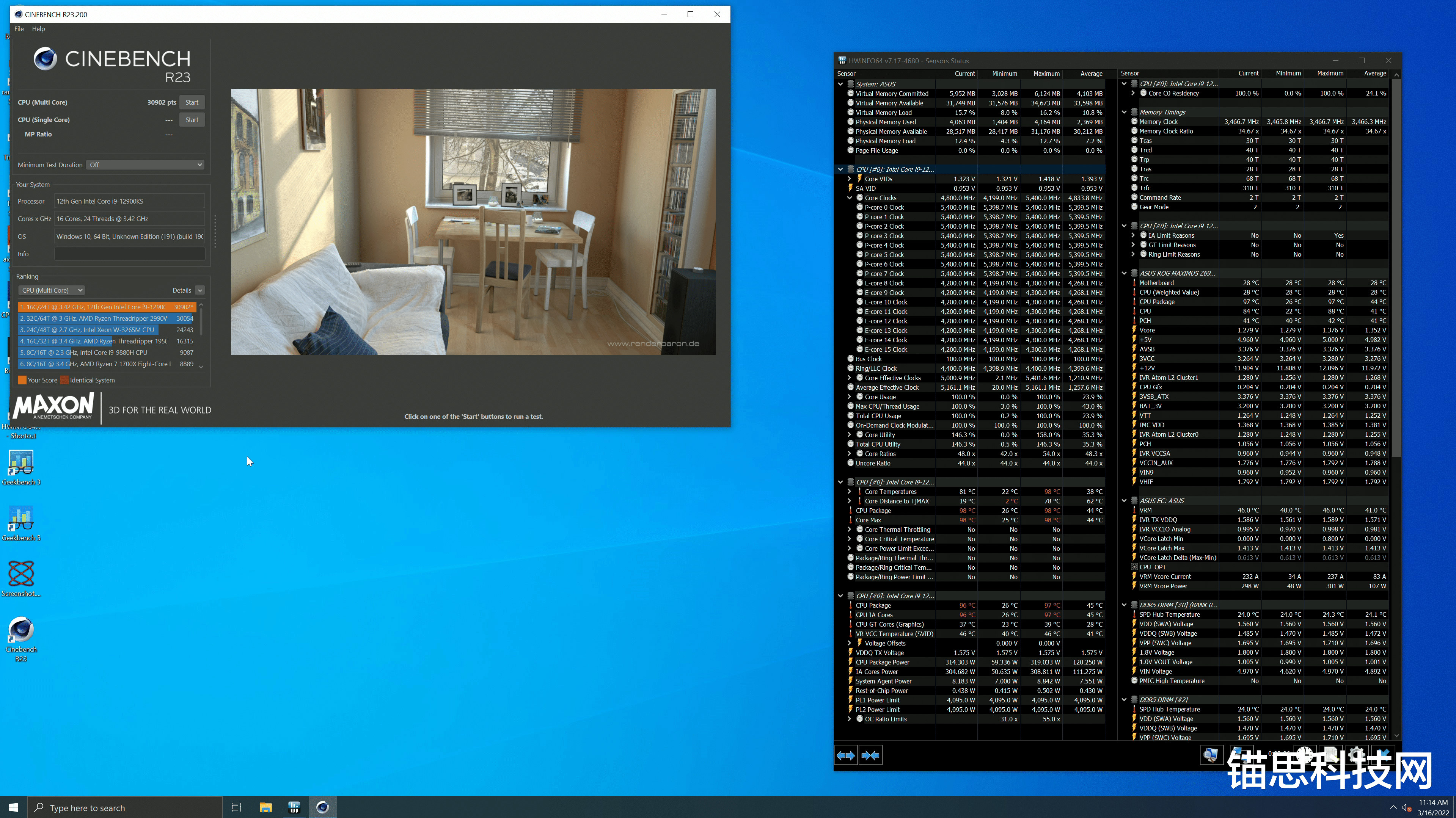This screenshot has height=818, width=1456.
Task: Expand the Core VIDs row
Action: (x=850, y=179)
